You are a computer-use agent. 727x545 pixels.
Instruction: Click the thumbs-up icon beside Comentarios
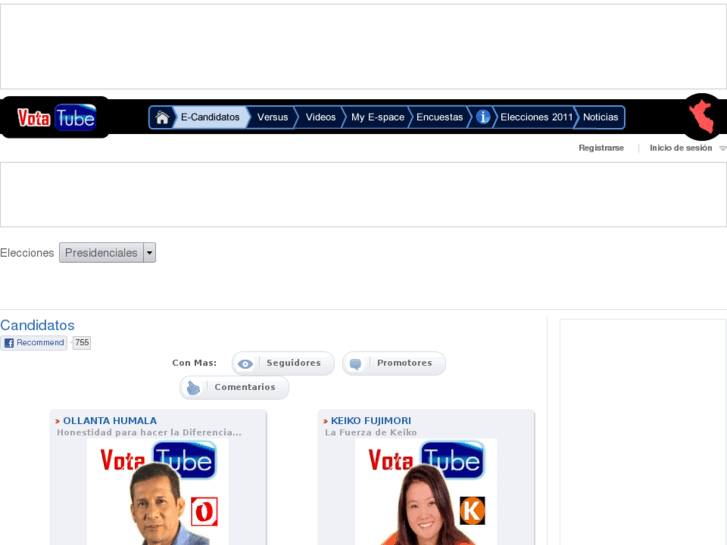pyautogui.click(x=193, y=388)
